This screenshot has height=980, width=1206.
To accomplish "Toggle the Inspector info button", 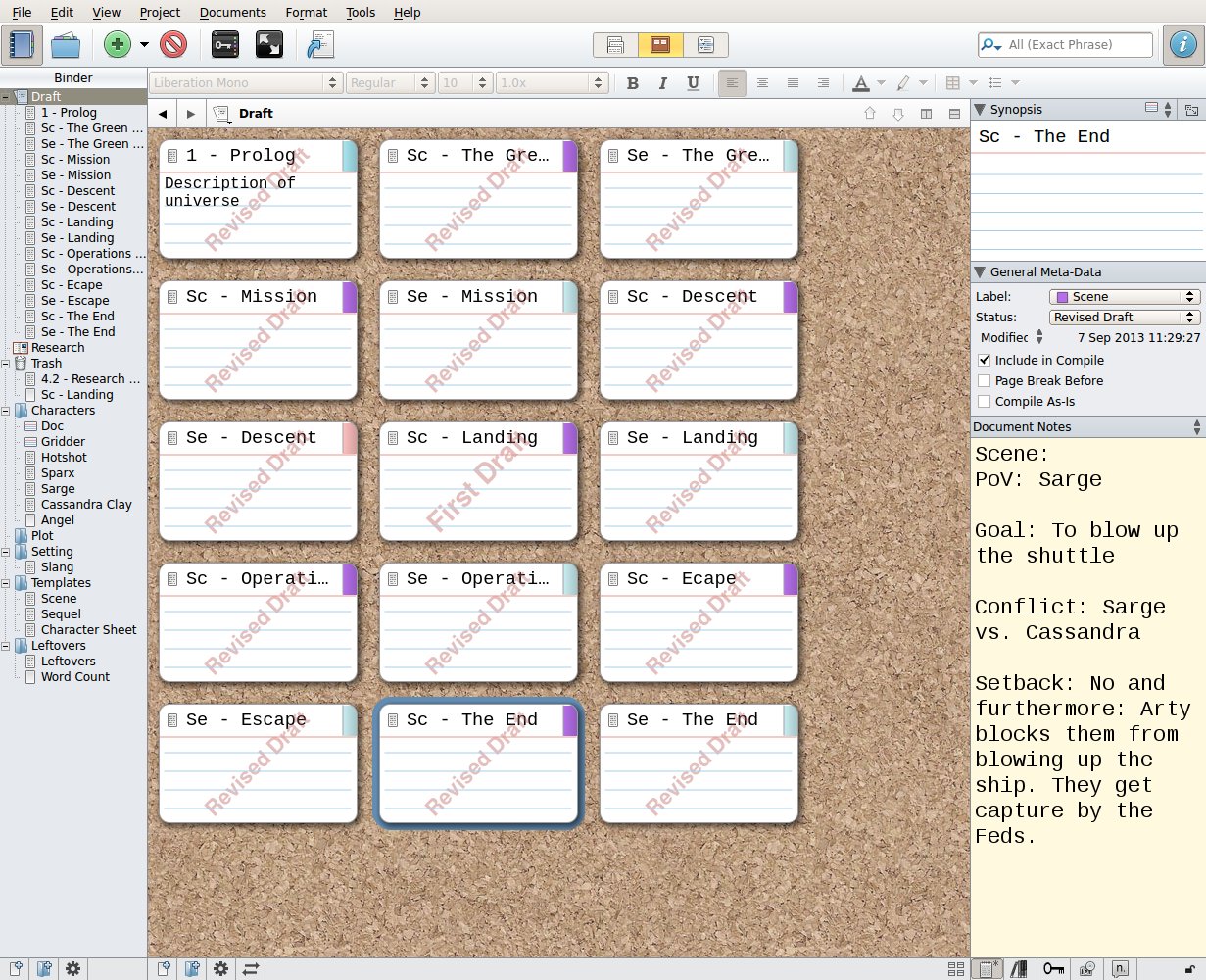I will (x=1183, y=45).
